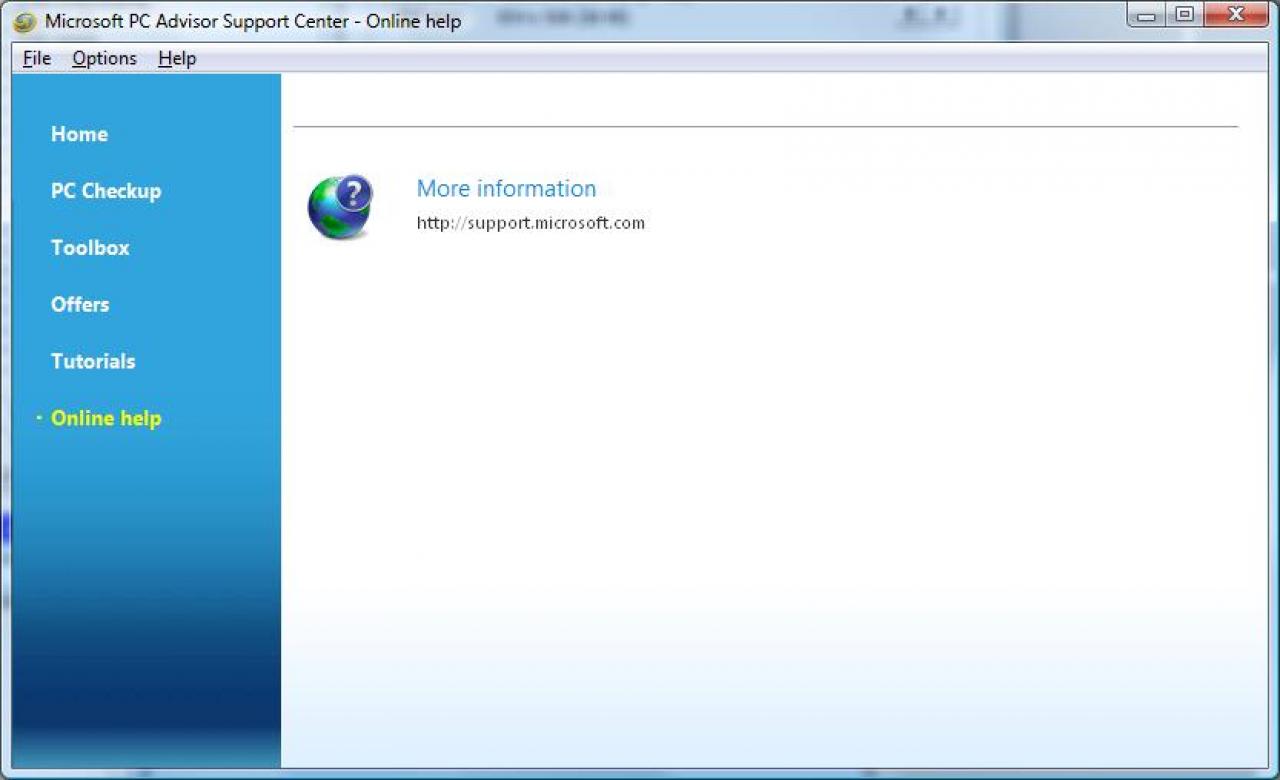Click the globe help icon
The image size is (1280, 780).
click(340, 207)
